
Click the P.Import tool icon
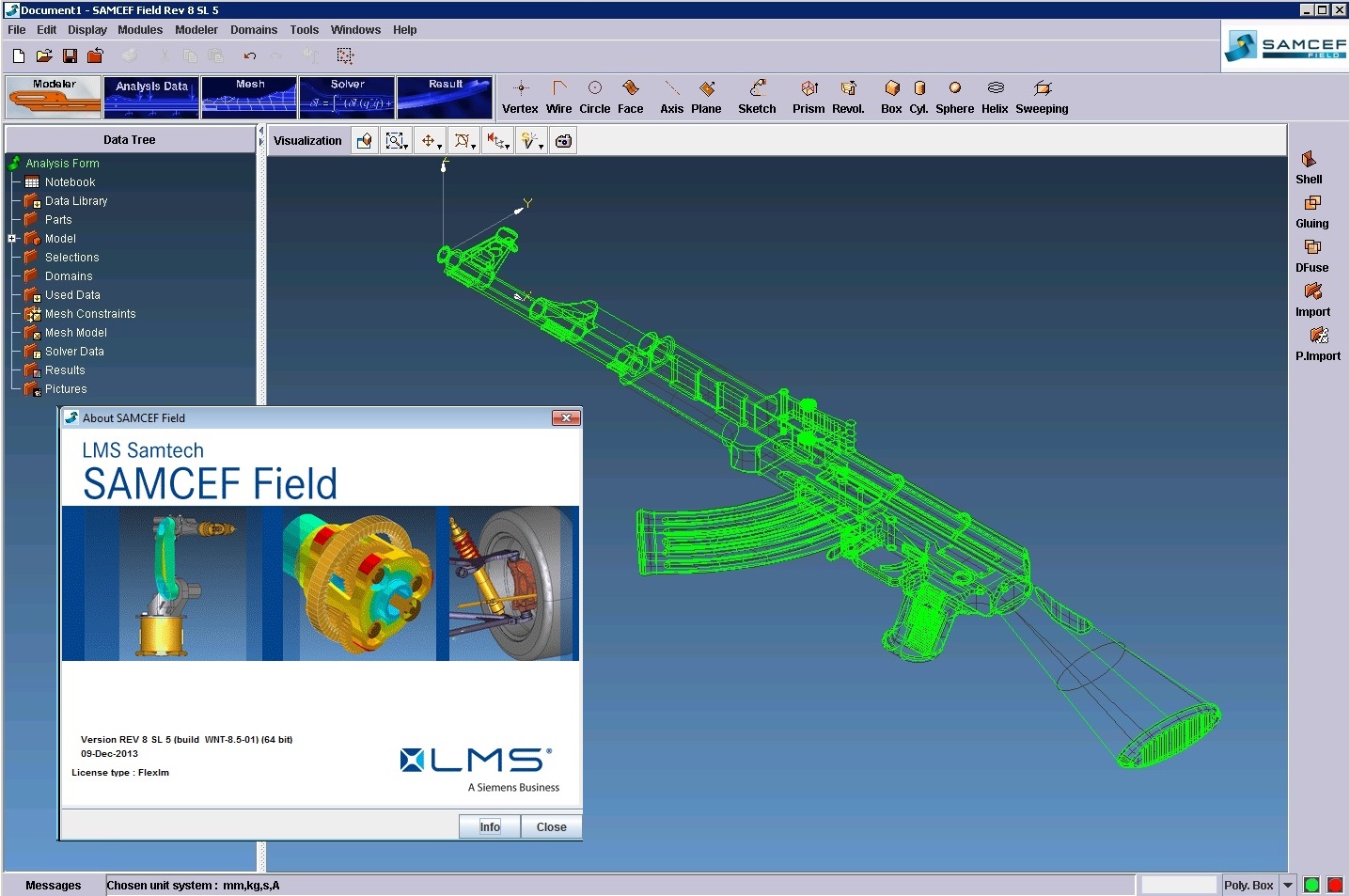[1319, 336]
